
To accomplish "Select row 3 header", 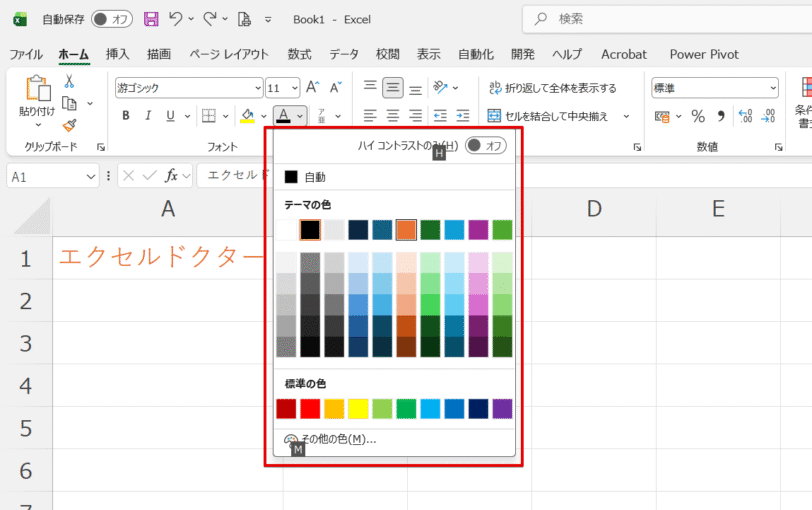I will tap(26, 343).
